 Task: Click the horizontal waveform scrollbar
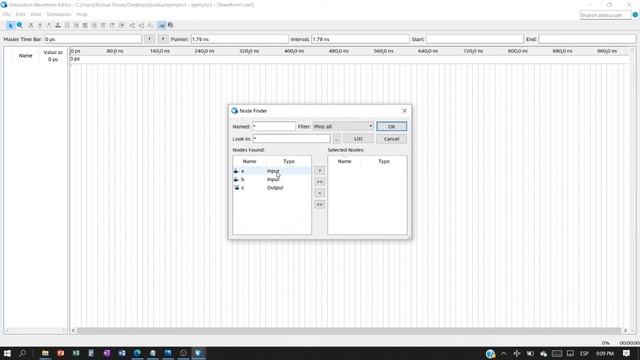pyautogui.click(x=349, y=331)
